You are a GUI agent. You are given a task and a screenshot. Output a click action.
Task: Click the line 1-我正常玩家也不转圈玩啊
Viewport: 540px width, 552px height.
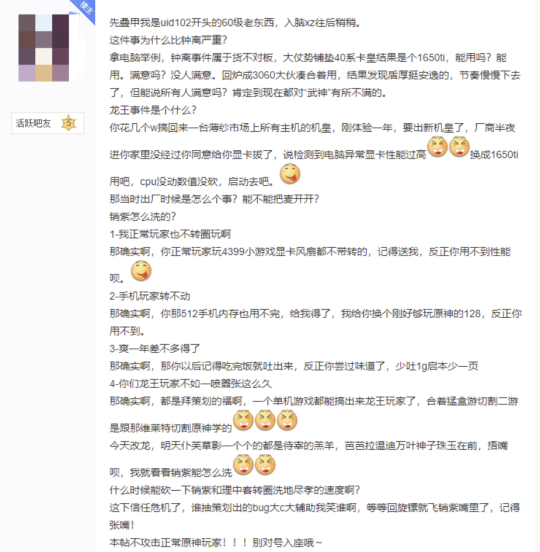(x=170, y=234)
